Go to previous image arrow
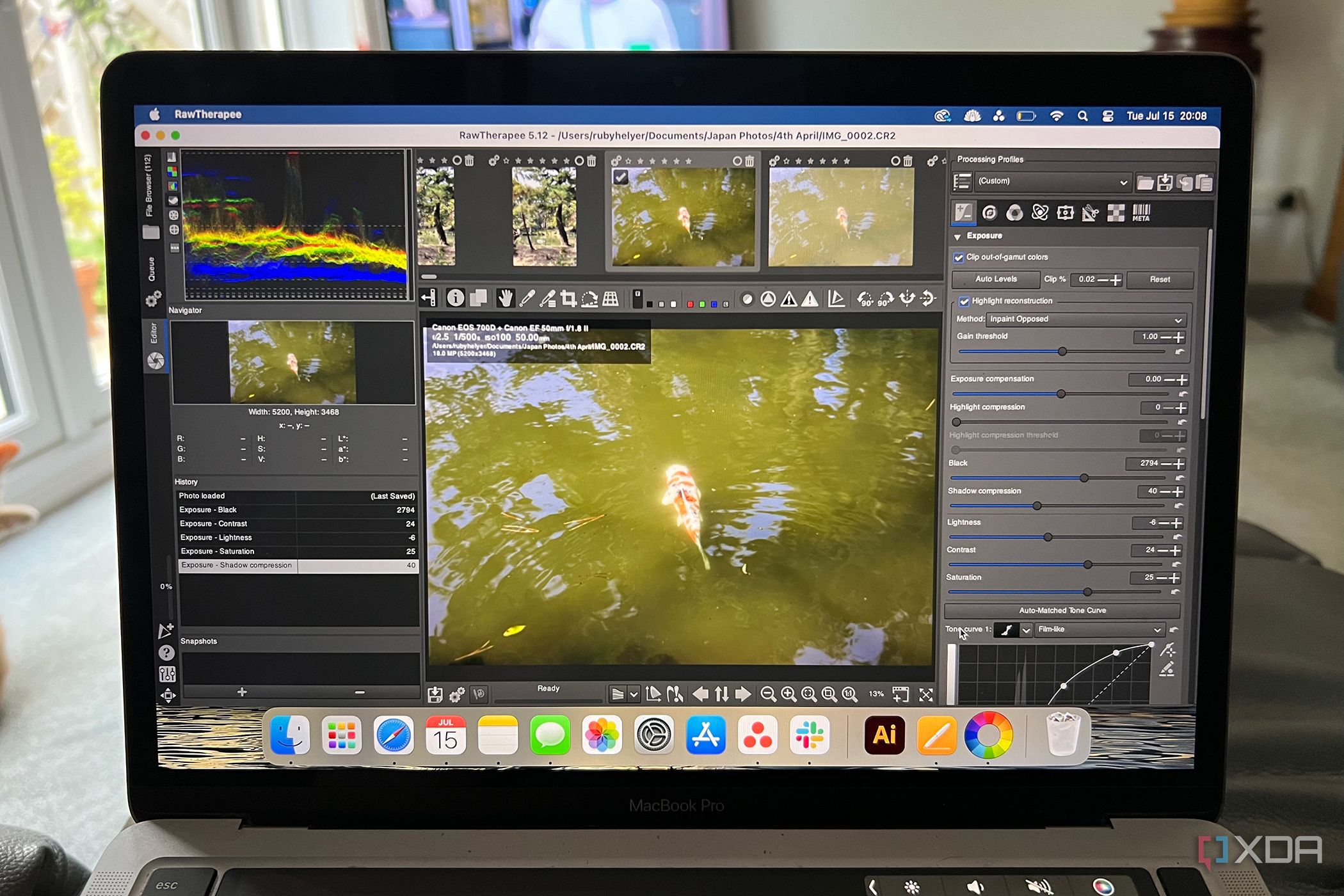 (701, 694)
